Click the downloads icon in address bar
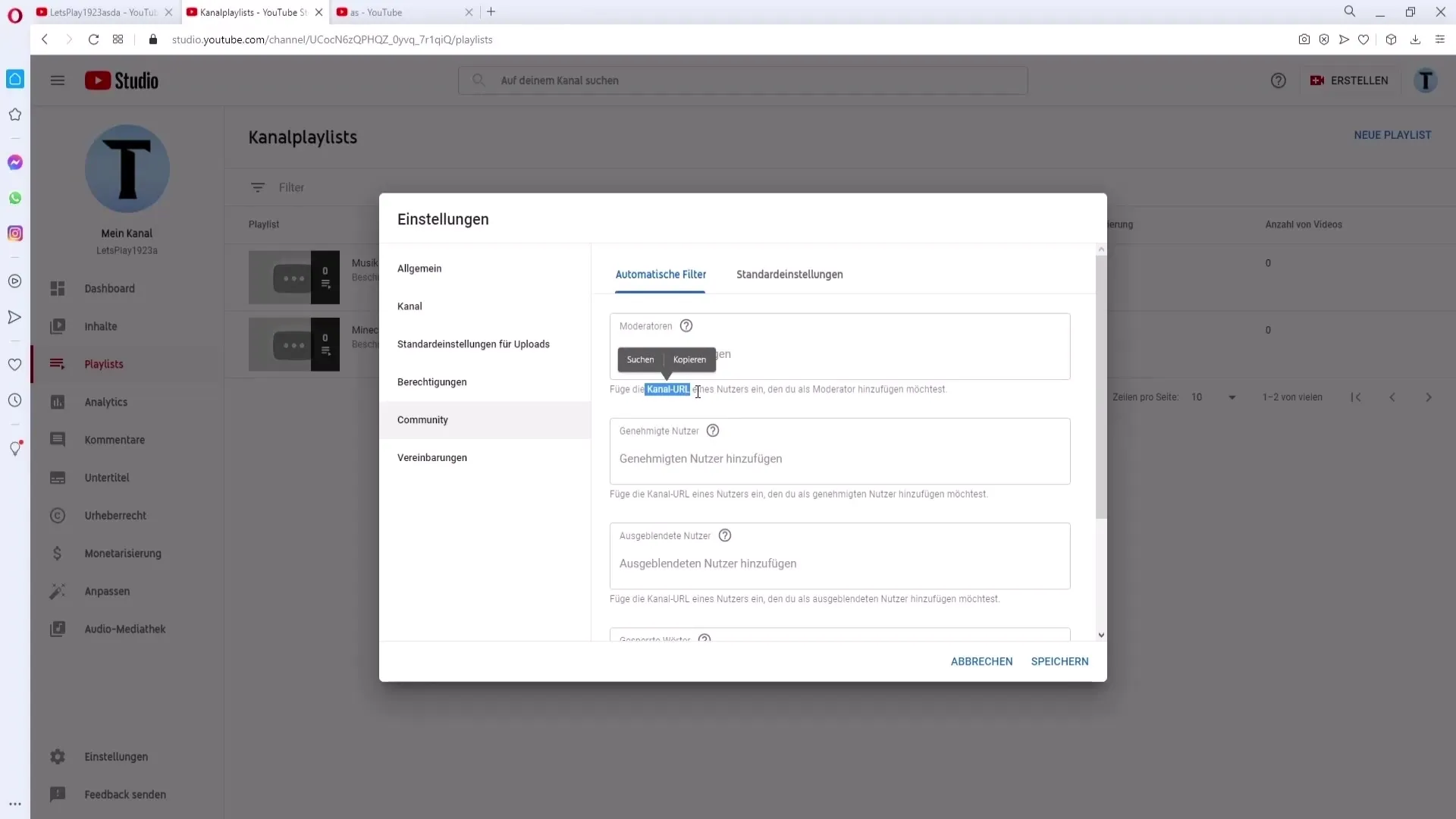 [x=1415, y=39]
